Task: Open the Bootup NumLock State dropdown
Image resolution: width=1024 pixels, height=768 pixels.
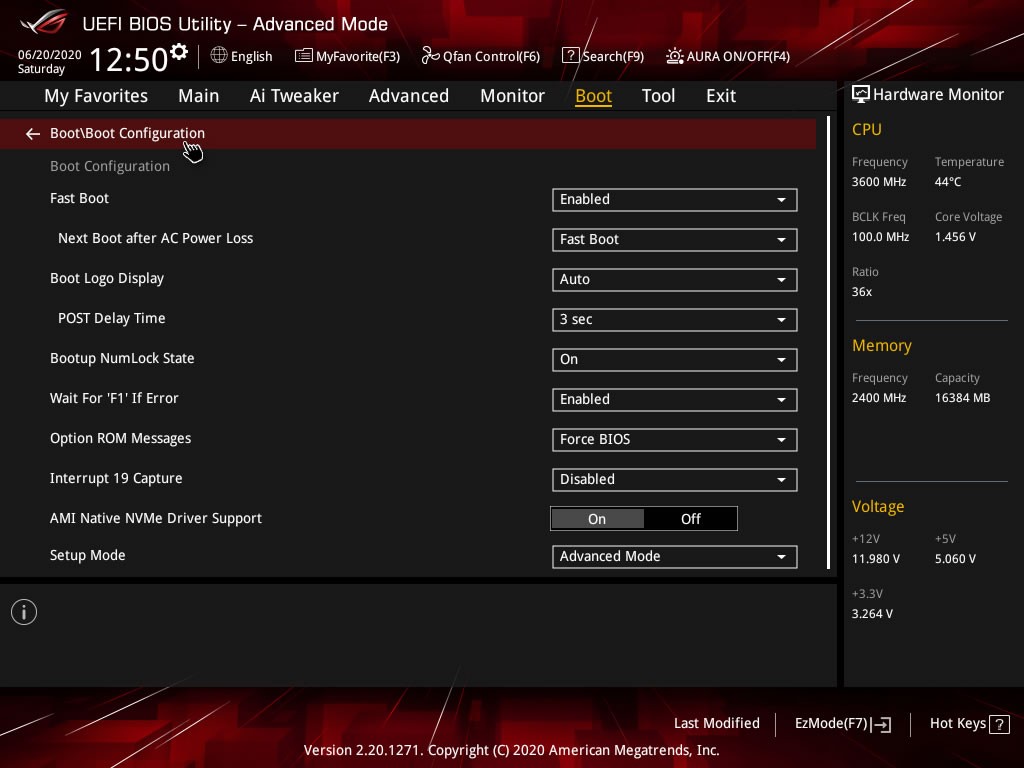Action: (x=674, y=360)
